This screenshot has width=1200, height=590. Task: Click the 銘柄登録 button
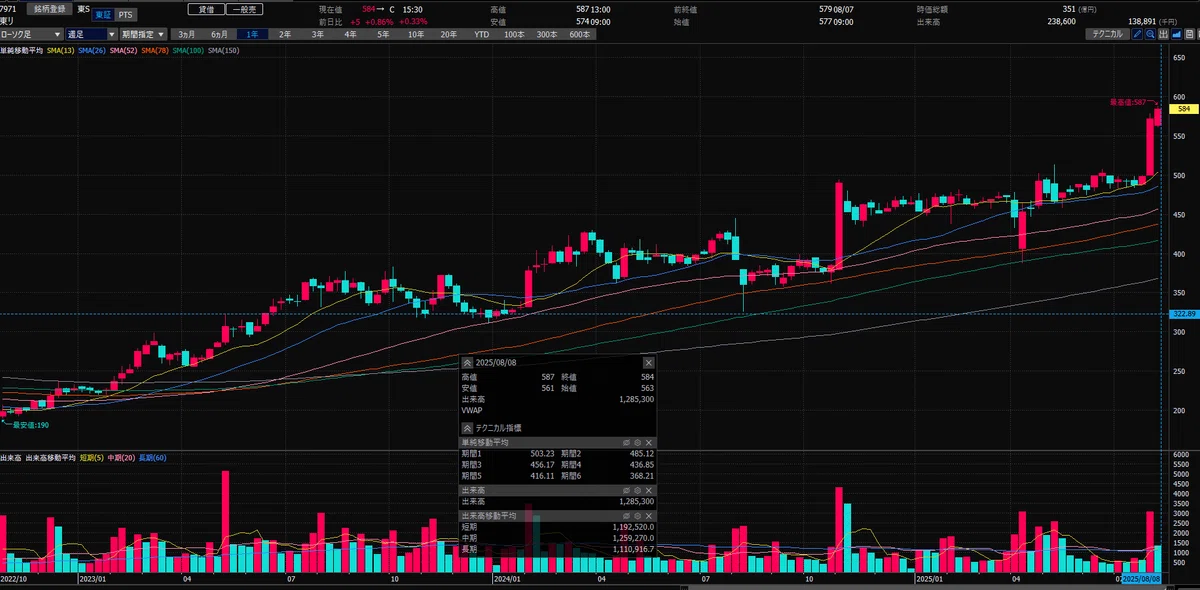[x=49, y=8]
